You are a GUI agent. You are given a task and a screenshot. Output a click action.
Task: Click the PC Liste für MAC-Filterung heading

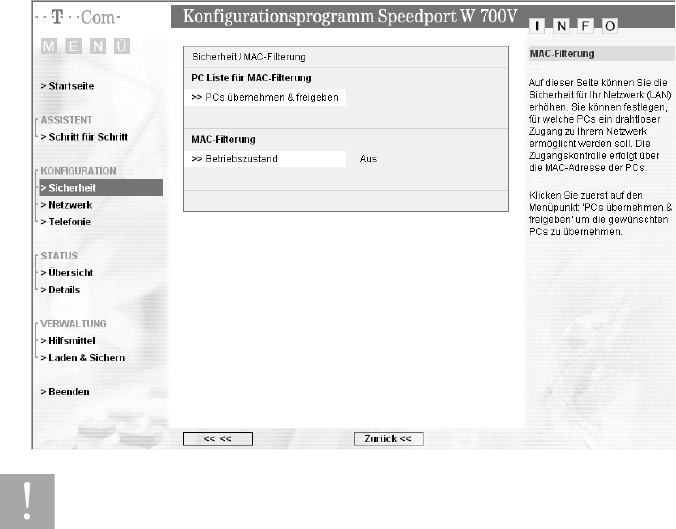pyautogui.click(x=251, y=78)
